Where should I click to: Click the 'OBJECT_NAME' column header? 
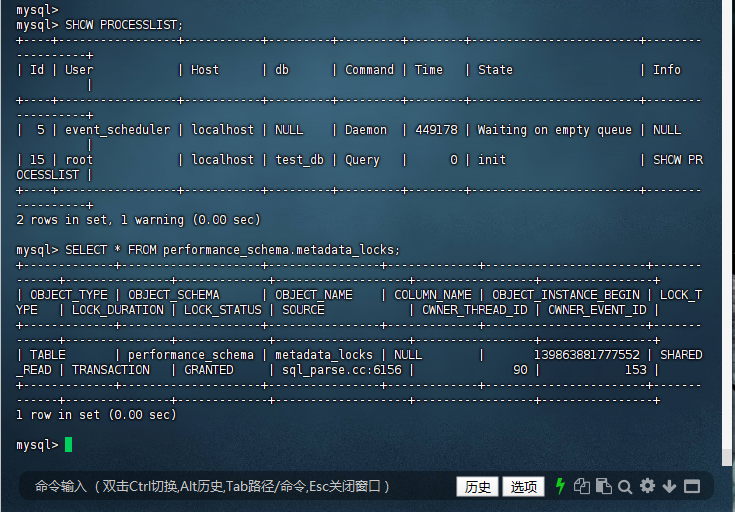click(314, 295)
